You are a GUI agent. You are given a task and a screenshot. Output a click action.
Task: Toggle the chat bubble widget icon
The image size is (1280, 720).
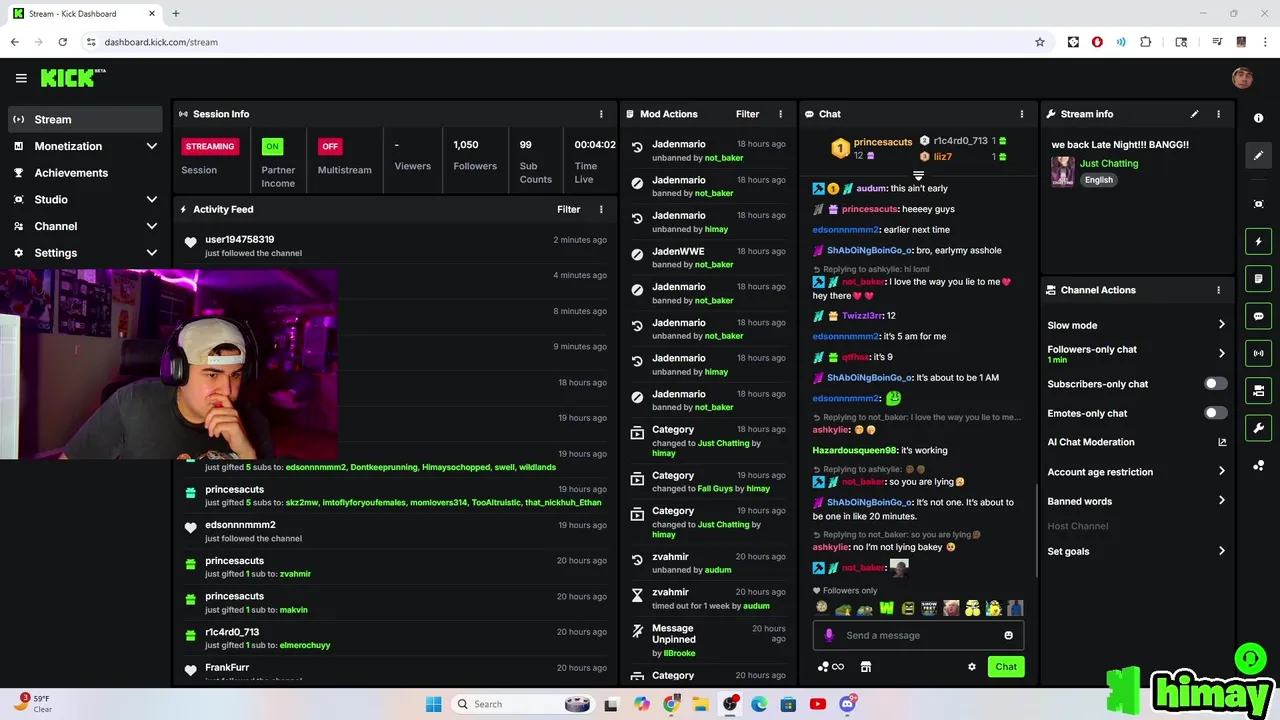[x=1258, y=316]
